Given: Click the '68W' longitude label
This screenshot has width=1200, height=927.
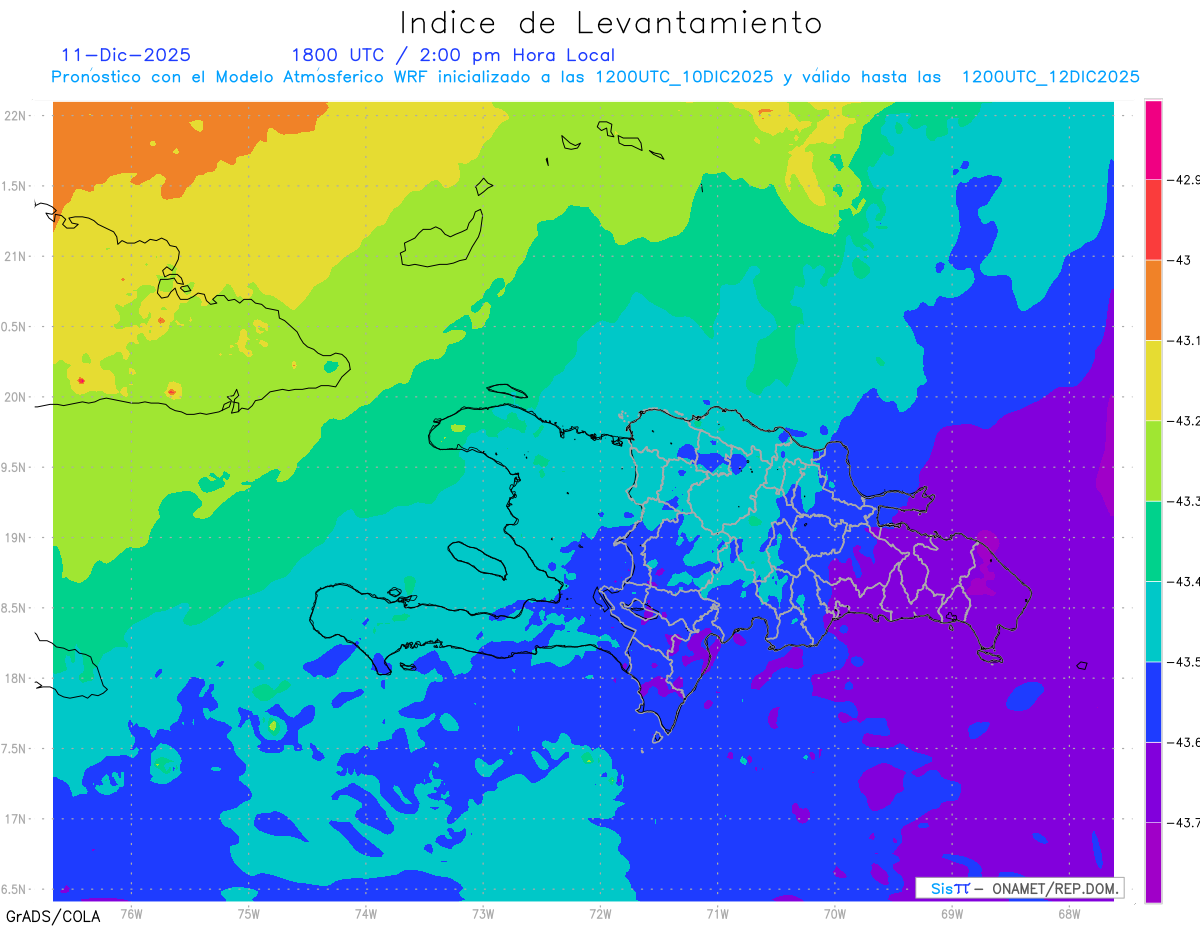Looking at the screenshot, I should (1068, 912).
